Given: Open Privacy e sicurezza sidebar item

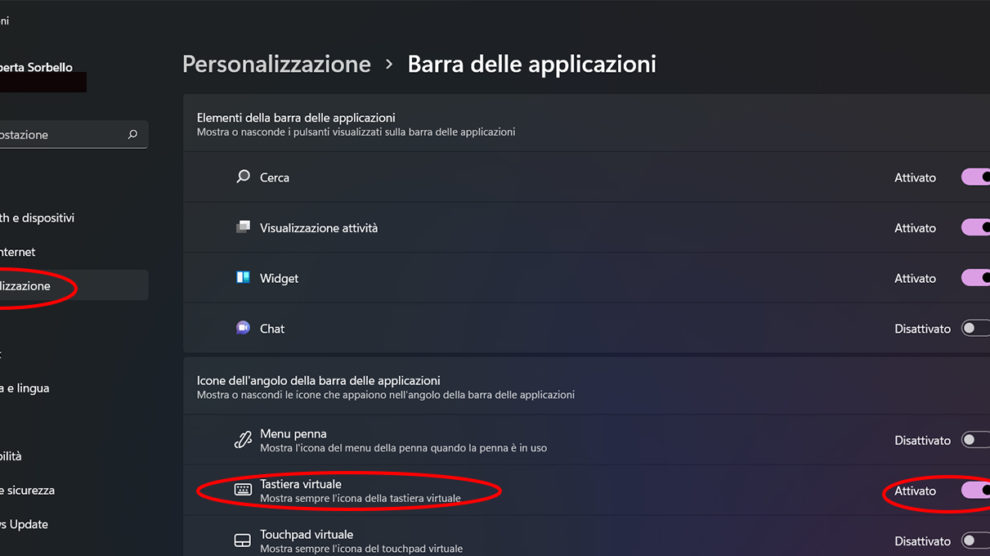Looking at the screenshot, I should [x=27, y=490].
